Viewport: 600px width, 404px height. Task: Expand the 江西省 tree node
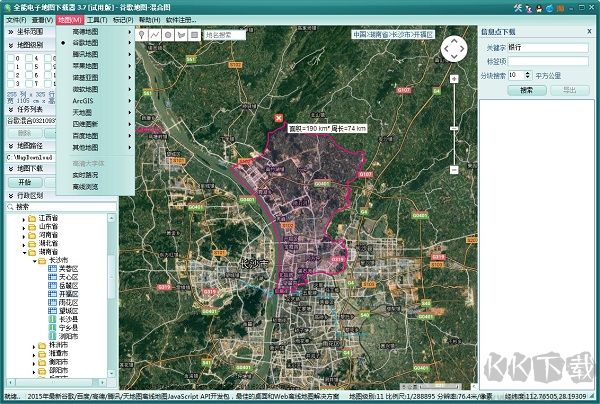click(24, 218)
